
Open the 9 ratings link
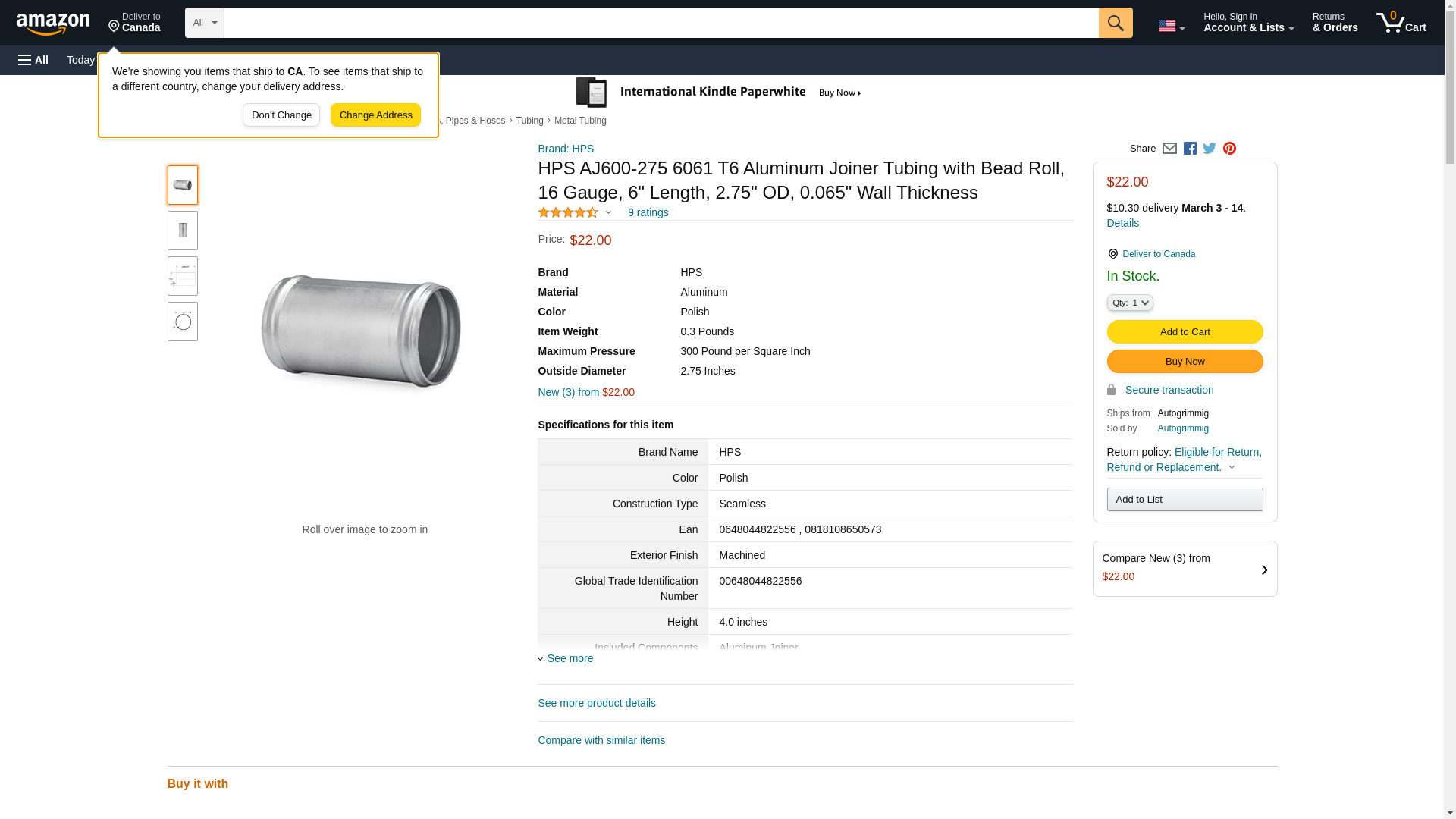[648, 212]
